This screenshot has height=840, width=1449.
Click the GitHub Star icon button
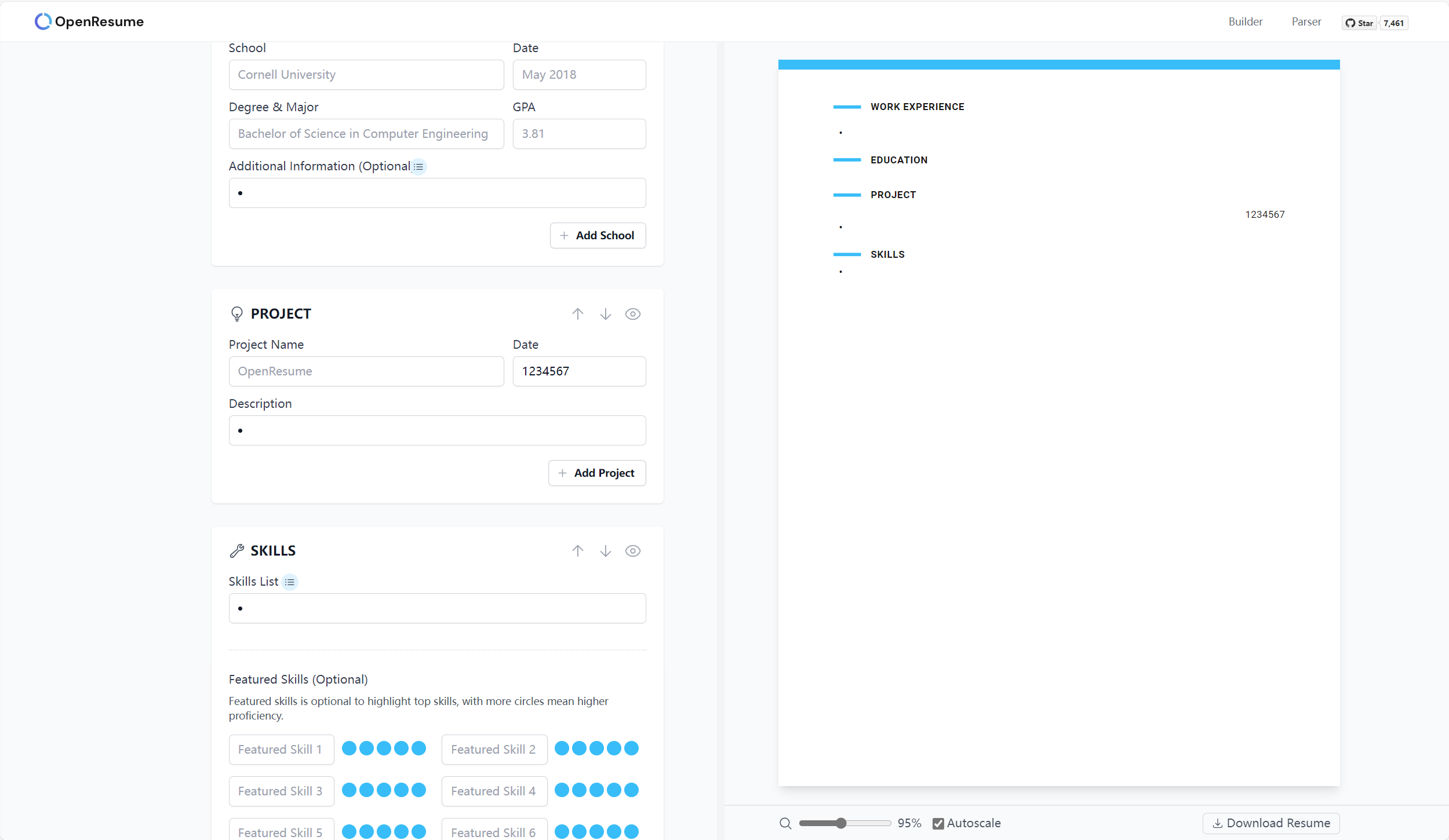pyautogui.click(x=1359, y=23)
